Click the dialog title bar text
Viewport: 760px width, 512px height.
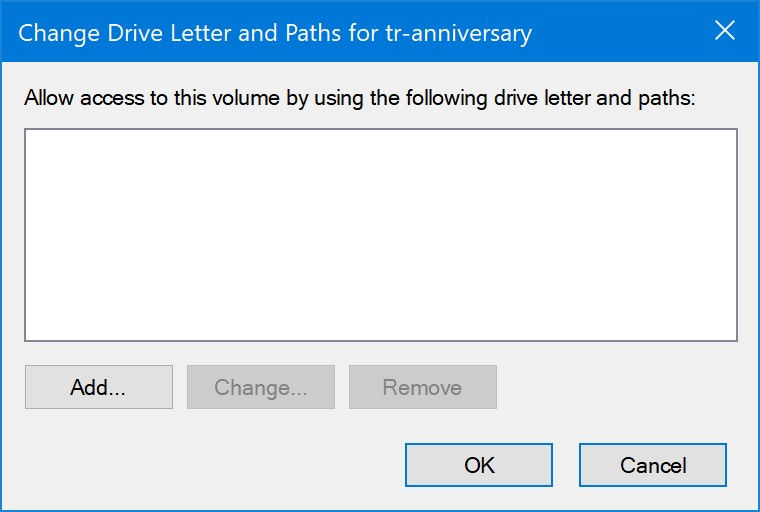tap(275, 33)
